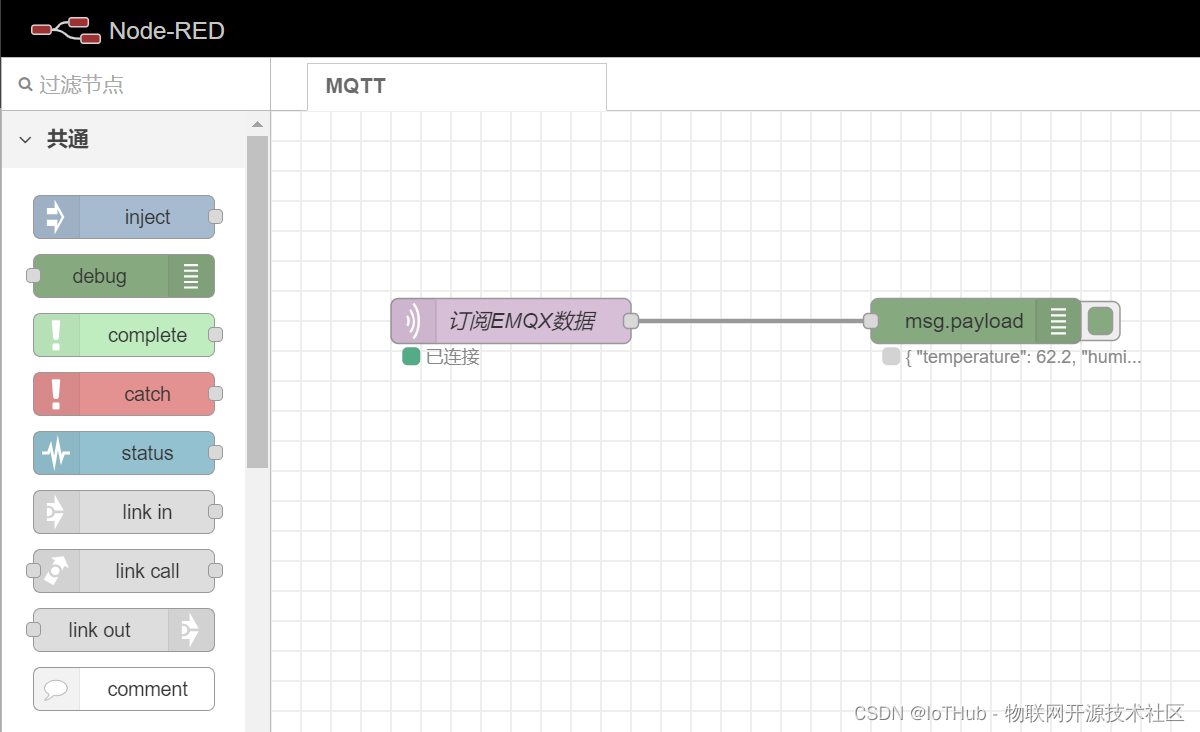Click the link in node arrow icon

pyautogui.click(x=56, y=512)
